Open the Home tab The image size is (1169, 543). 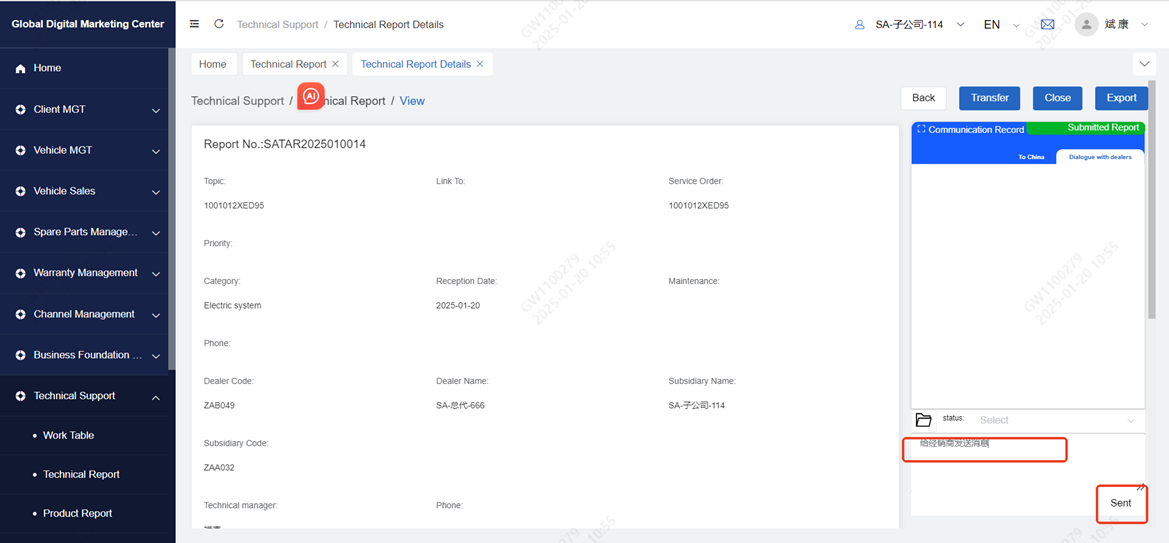213,64
